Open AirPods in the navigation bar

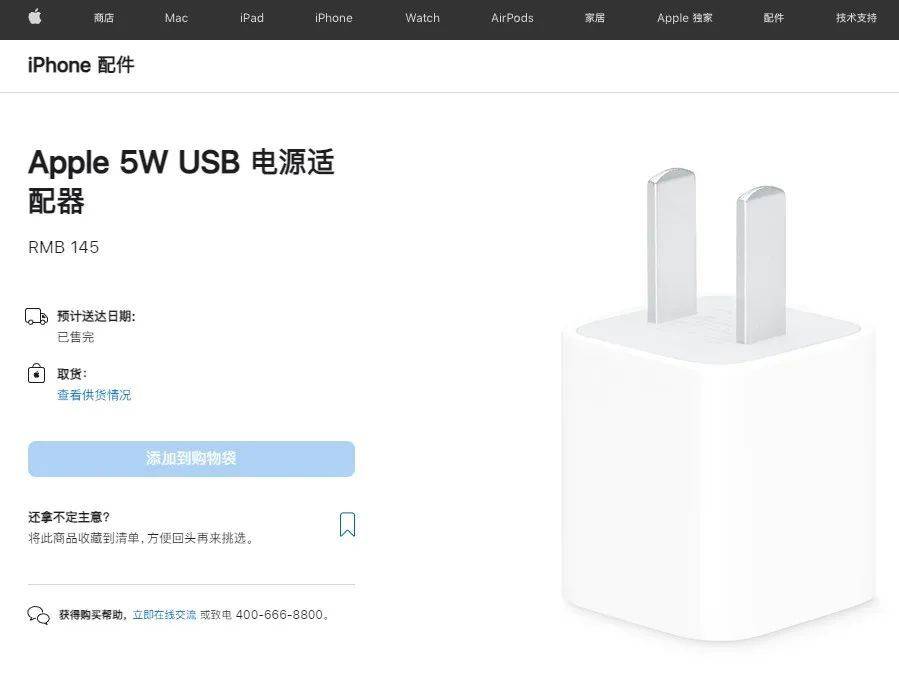(512, 18)
